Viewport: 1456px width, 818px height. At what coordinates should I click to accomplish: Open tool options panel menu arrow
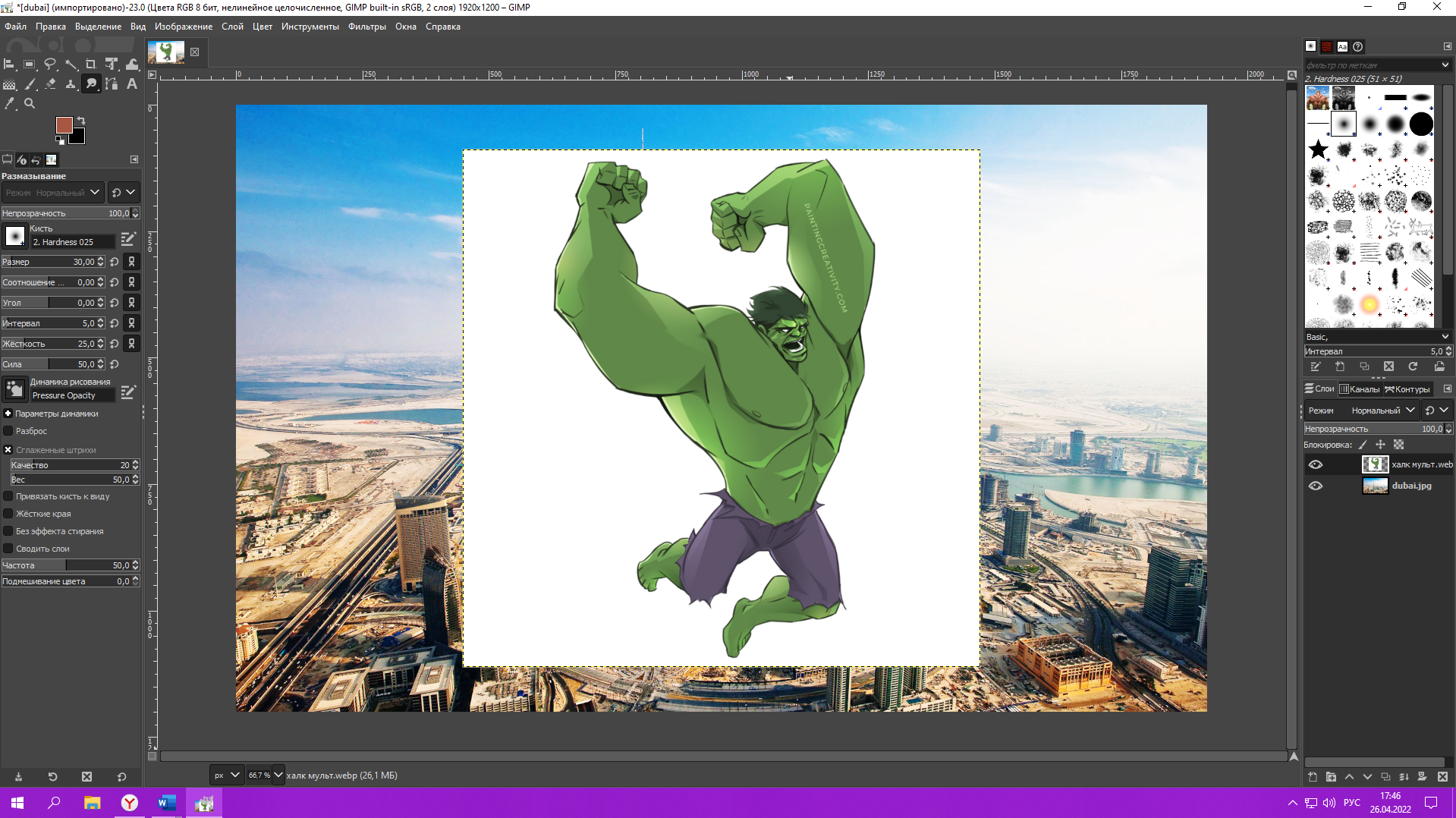[x=134, y=159]
